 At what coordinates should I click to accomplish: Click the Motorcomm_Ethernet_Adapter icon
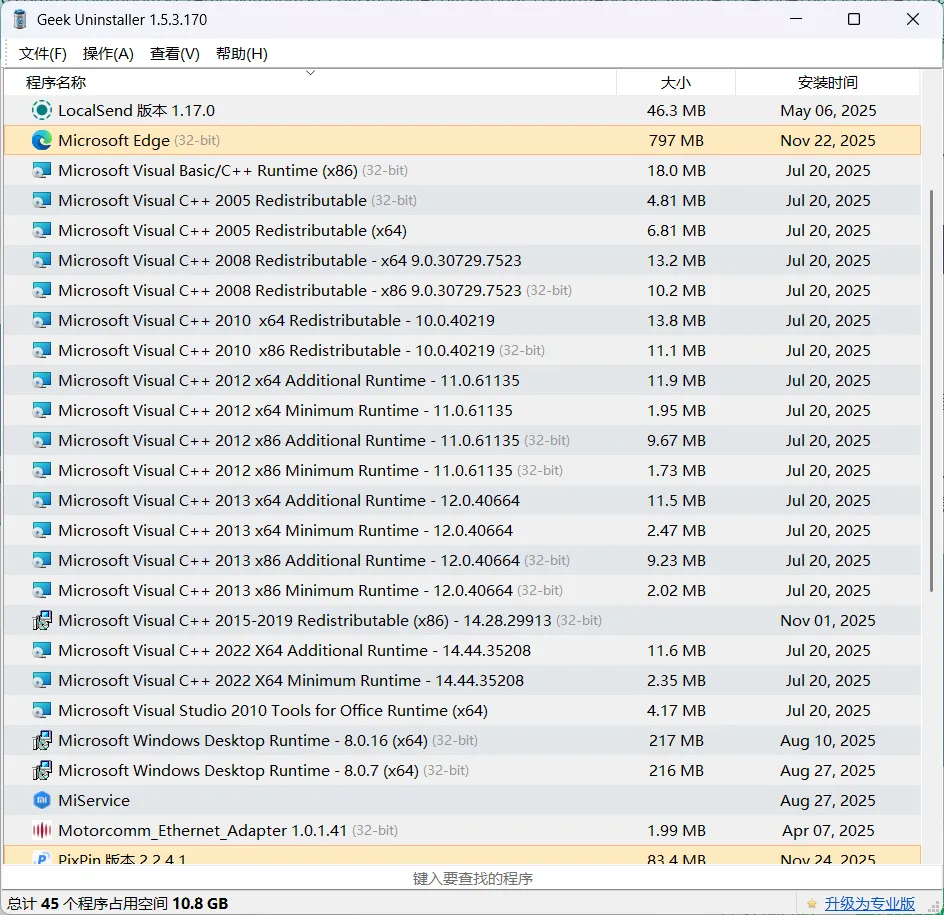pyautogui.click(x=42, y=831)
